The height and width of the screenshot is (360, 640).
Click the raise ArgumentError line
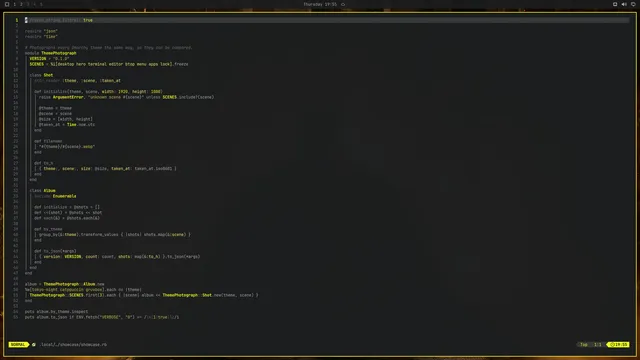[x=127, y=97]
